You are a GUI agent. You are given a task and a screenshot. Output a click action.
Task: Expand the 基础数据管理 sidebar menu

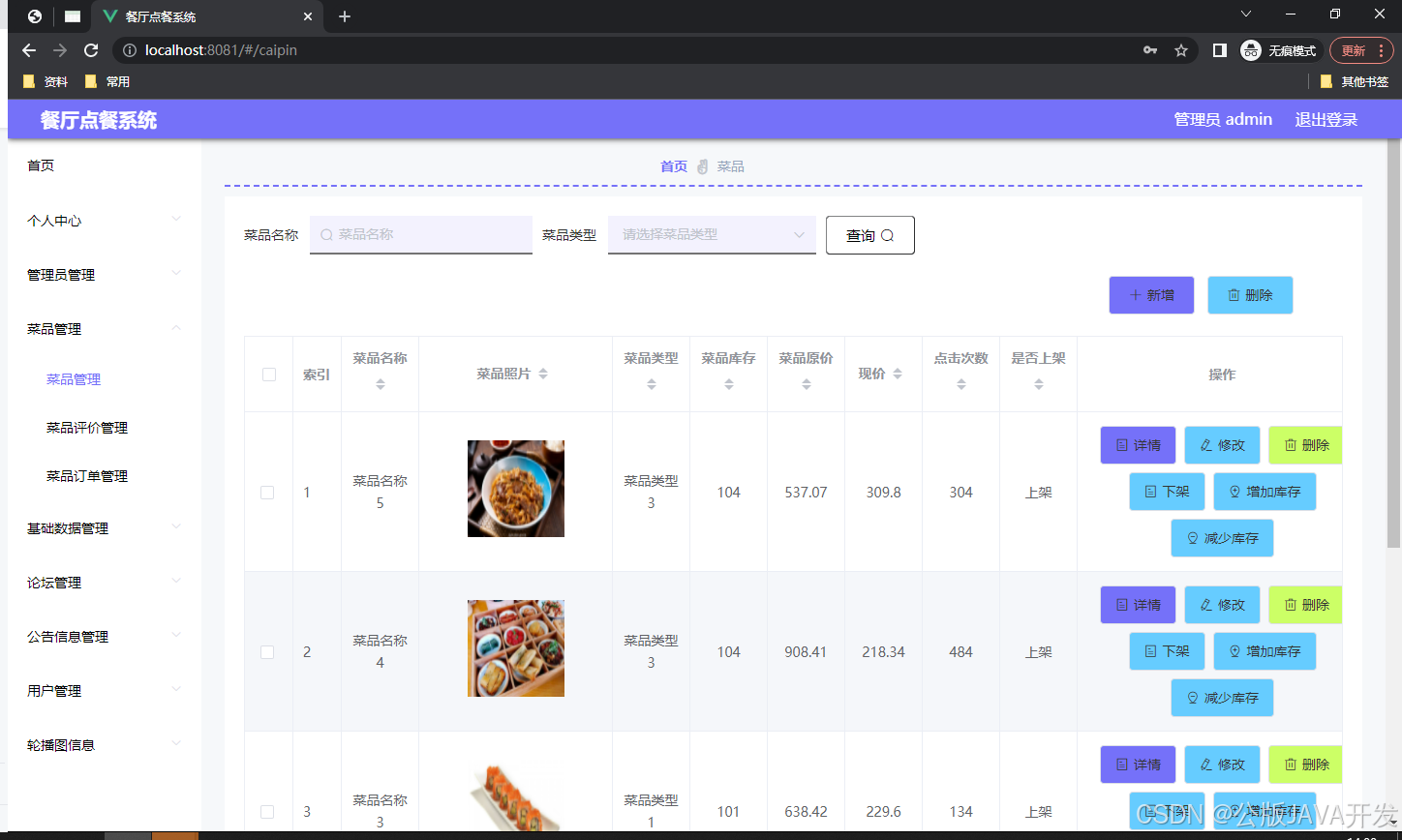pos(105,528)
